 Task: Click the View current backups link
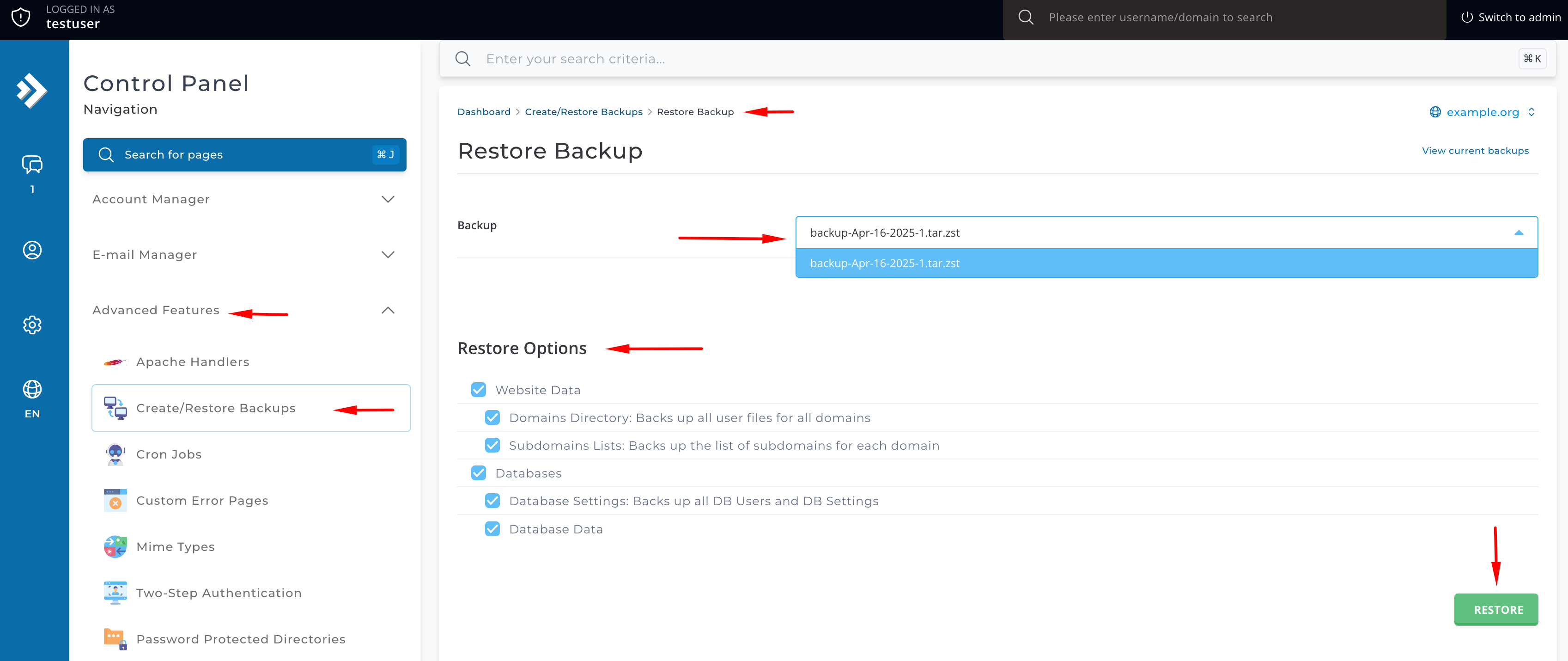click(x=1475, y=151)
